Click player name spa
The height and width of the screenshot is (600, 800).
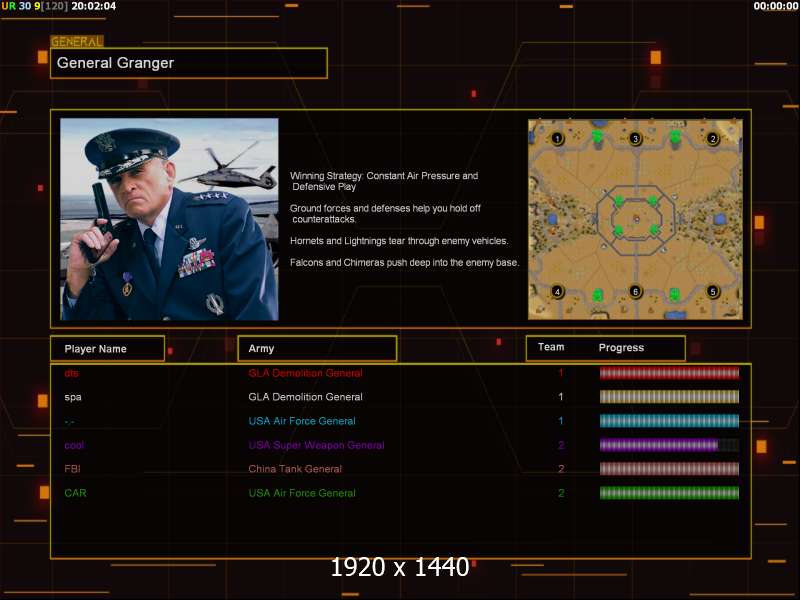[x=73, y=397]
